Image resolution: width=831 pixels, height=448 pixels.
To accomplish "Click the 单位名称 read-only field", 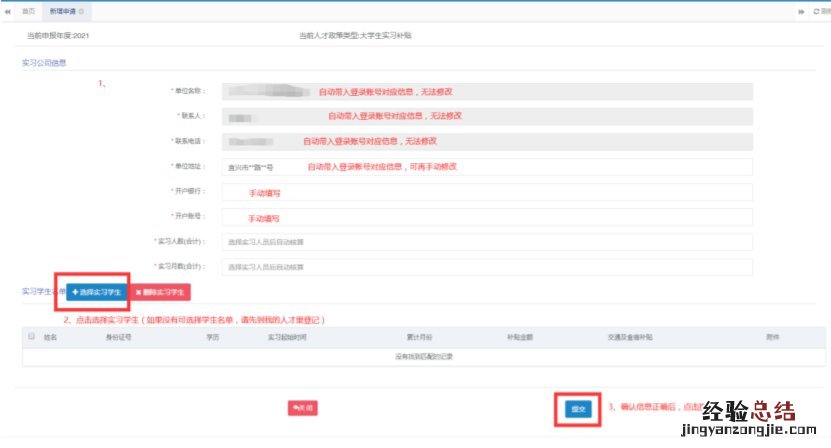I will pyautogui.click(x=486, y=91).
